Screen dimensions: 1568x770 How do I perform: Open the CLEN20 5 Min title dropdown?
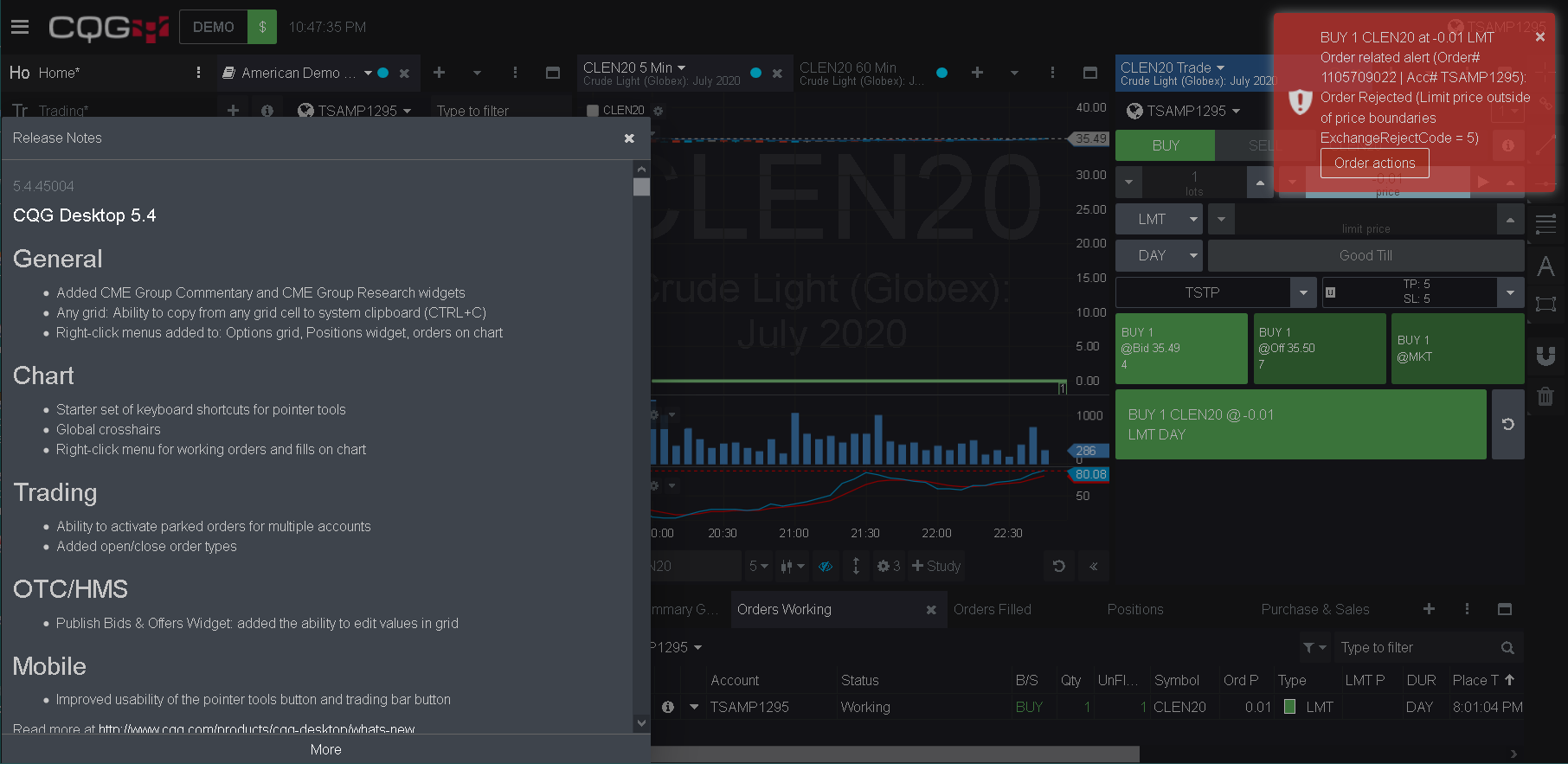point(634,67)
